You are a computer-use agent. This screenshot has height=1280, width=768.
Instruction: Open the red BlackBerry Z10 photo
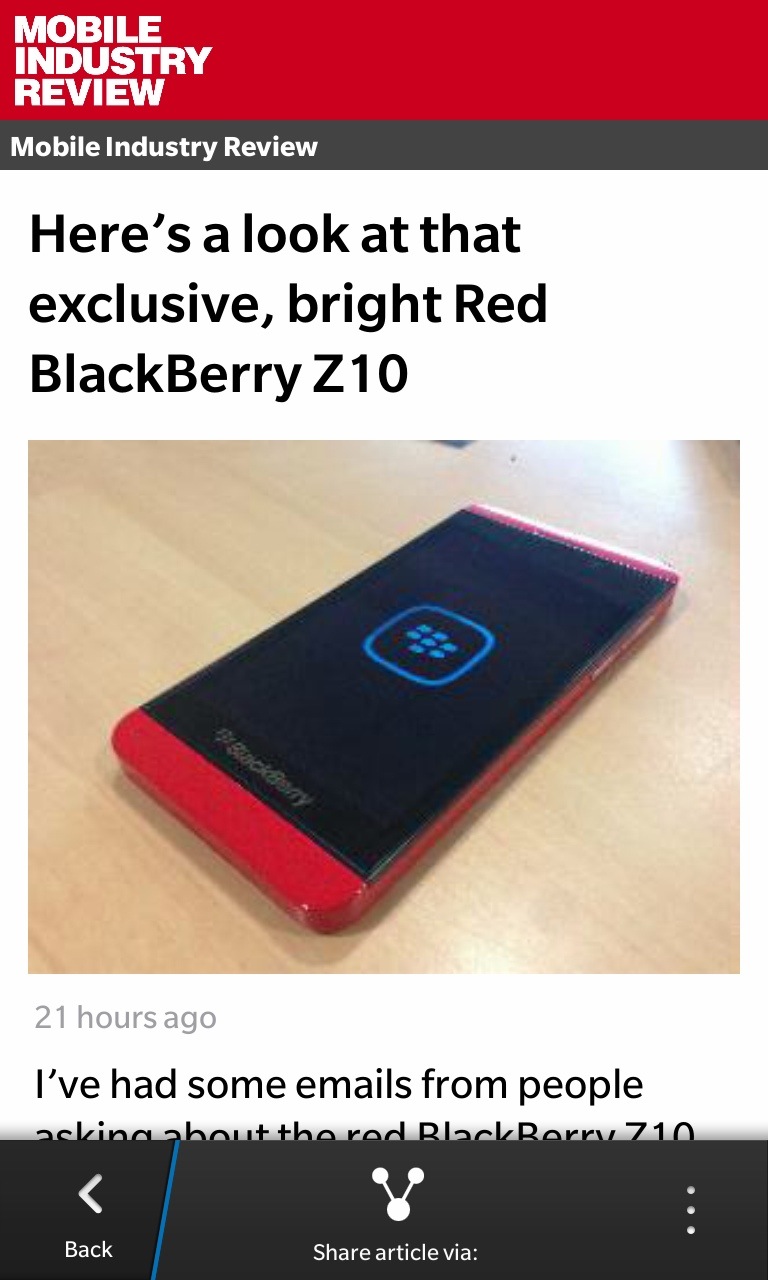coord(384,706)
